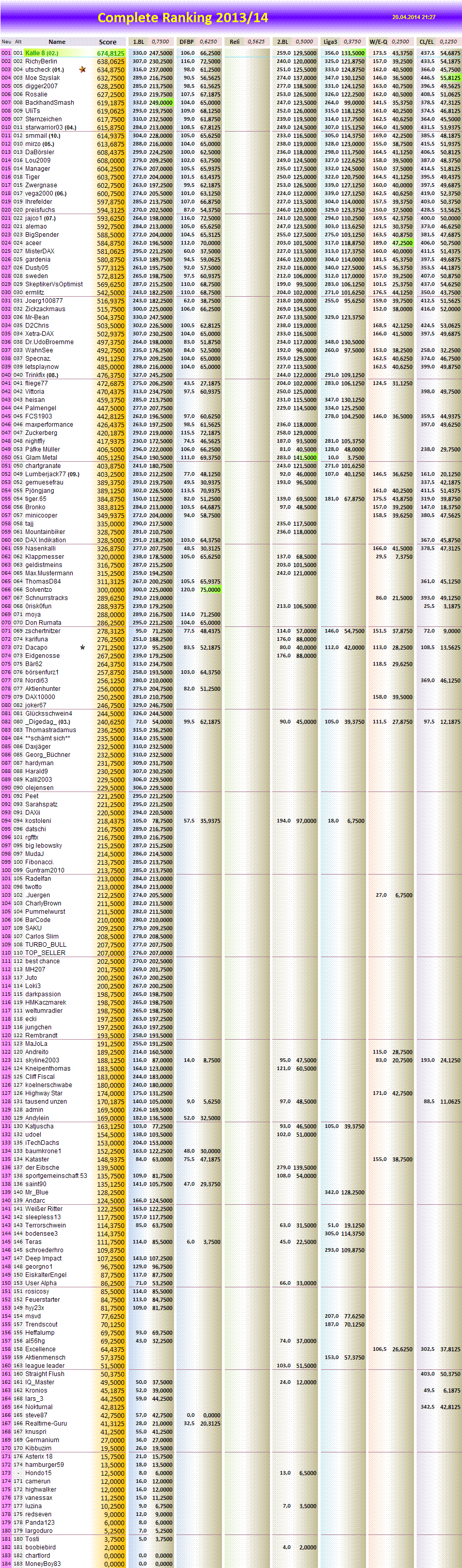Select the DFBP column header
The image size is (462, 1568).
(187, 42)
